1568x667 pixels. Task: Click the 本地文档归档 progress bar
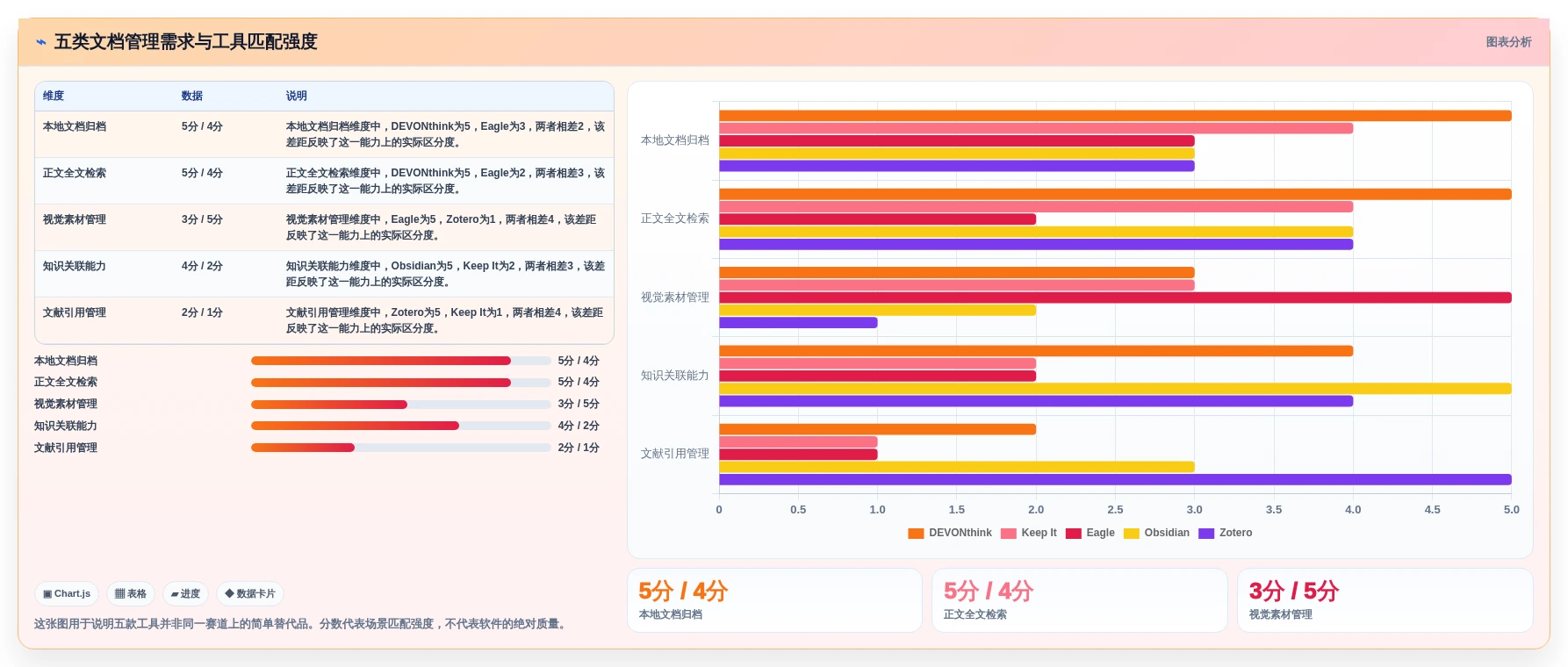click(x=400, y=361)
